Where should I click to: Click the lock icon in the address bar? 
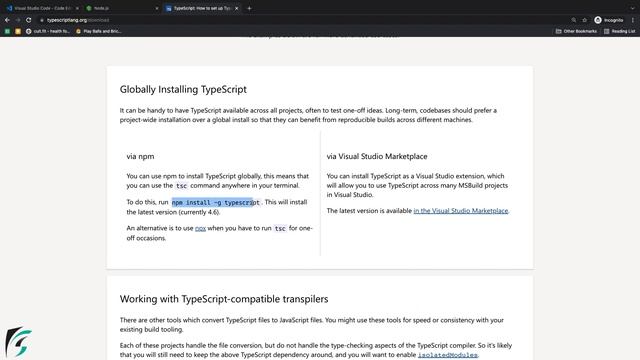pos(42,20)
